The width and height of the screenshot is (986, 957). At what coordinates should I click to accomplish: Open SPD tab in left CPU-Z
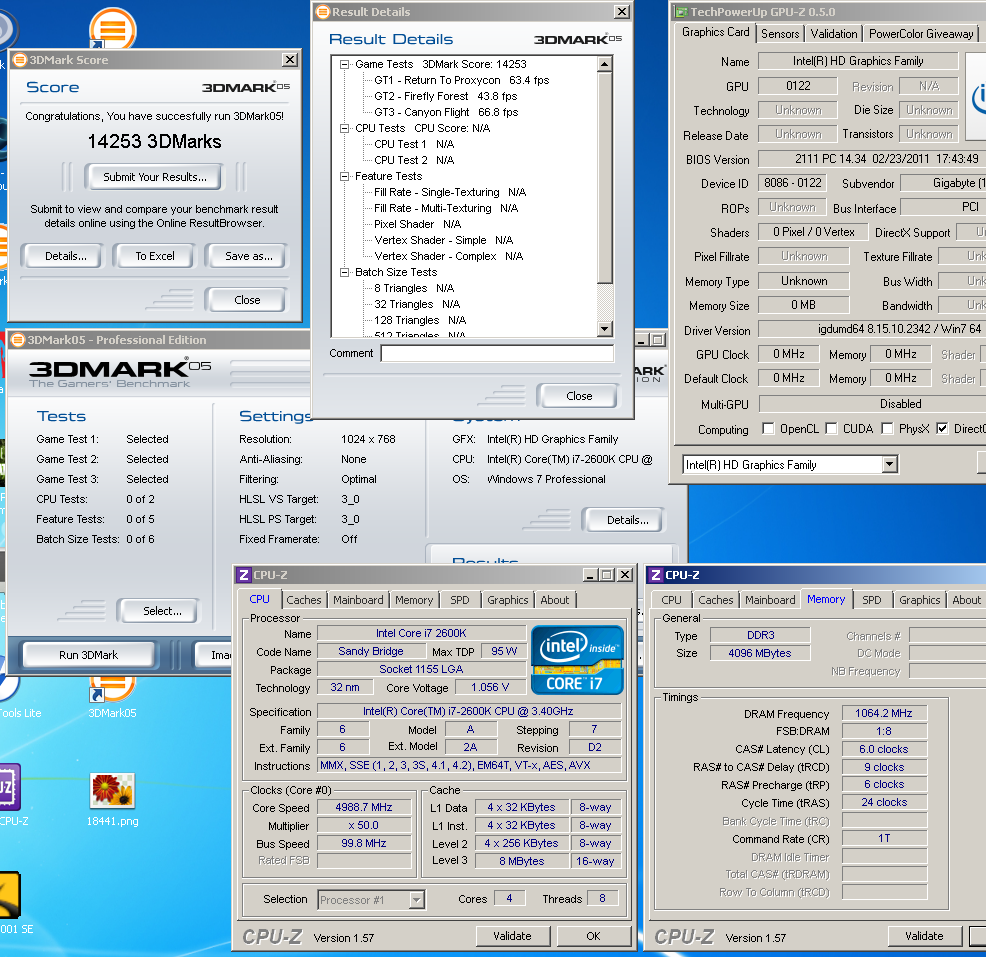pos(460,600)
